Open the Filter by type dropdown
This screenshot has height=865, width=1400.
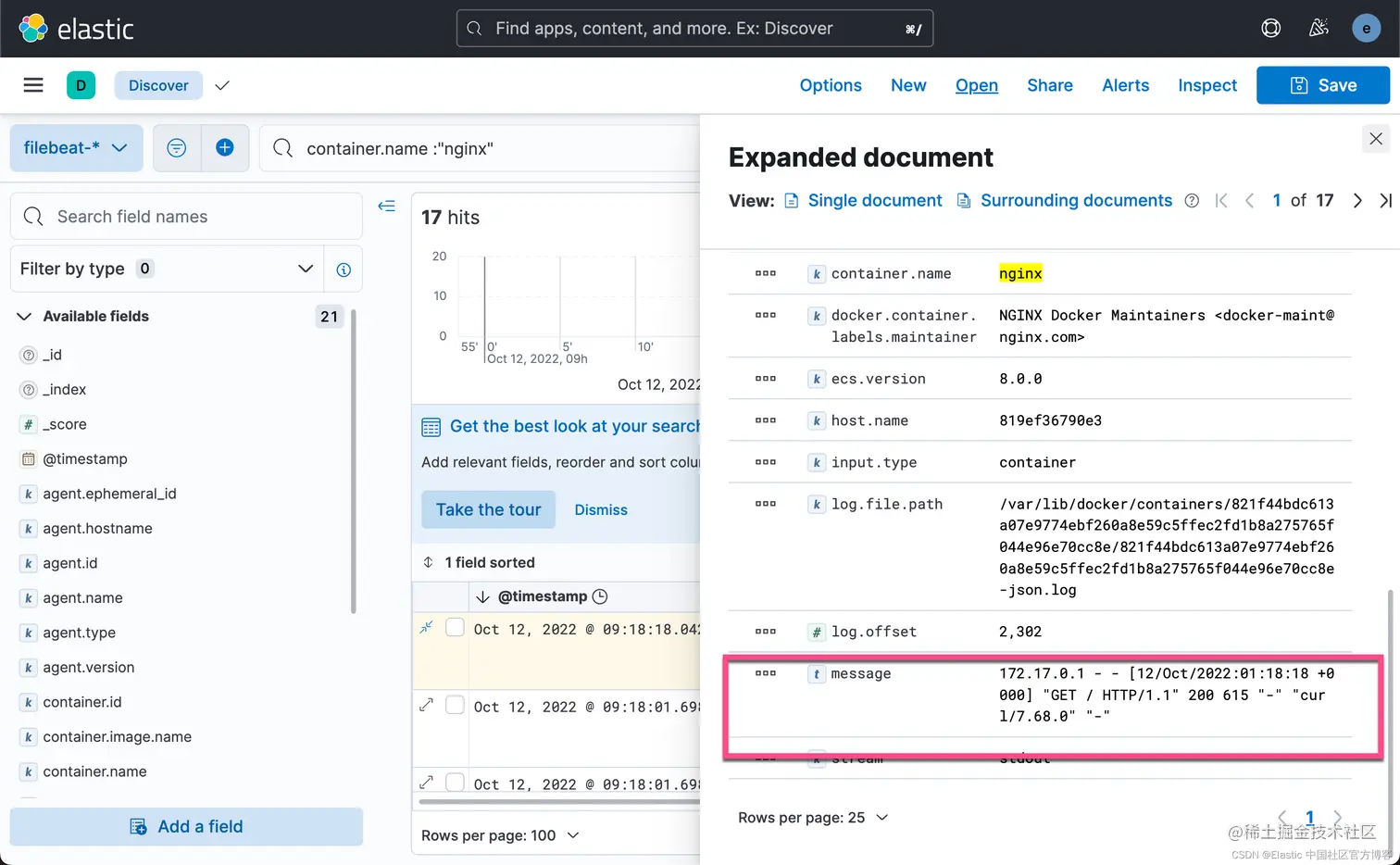point(167,270)
